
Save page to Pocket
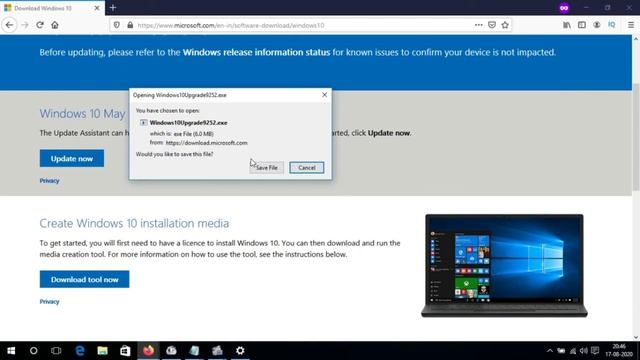click(x=492, y=25)
